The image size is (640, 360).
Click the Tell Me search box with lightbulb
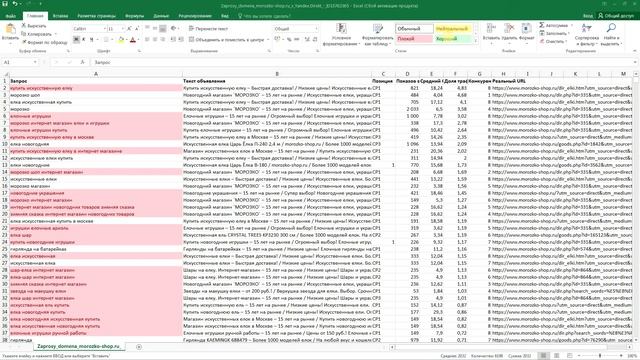264,16
